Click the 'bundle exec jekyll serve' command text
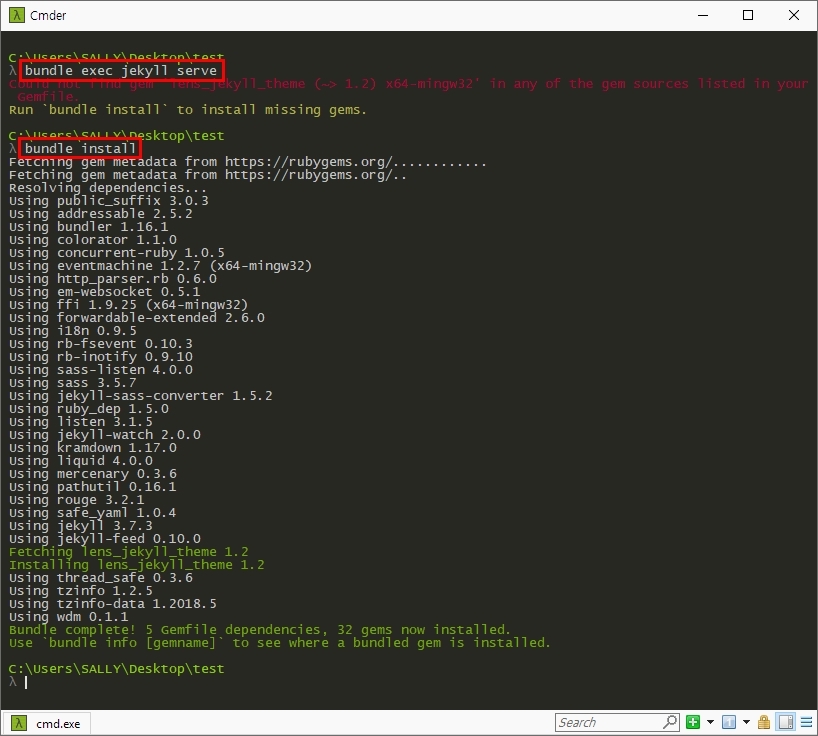 pos(121,71)
